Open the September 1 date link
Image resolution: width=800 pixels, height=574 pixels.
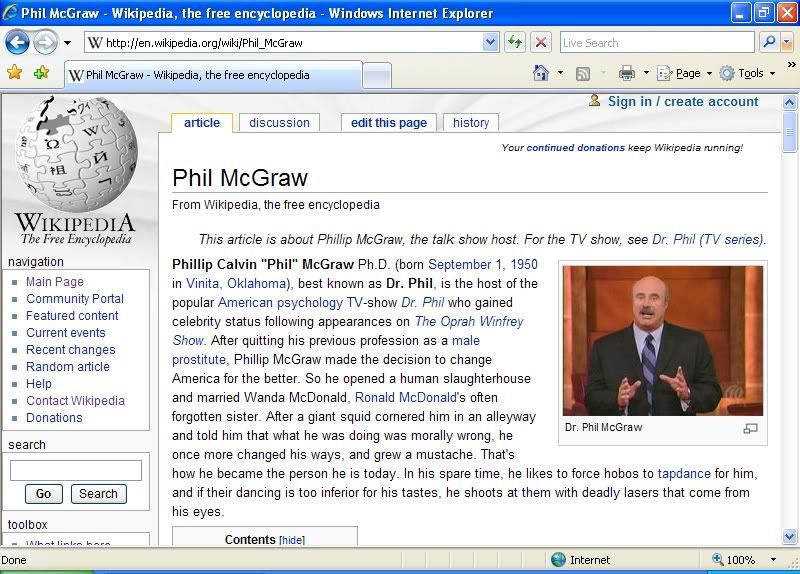pos(467,264)
